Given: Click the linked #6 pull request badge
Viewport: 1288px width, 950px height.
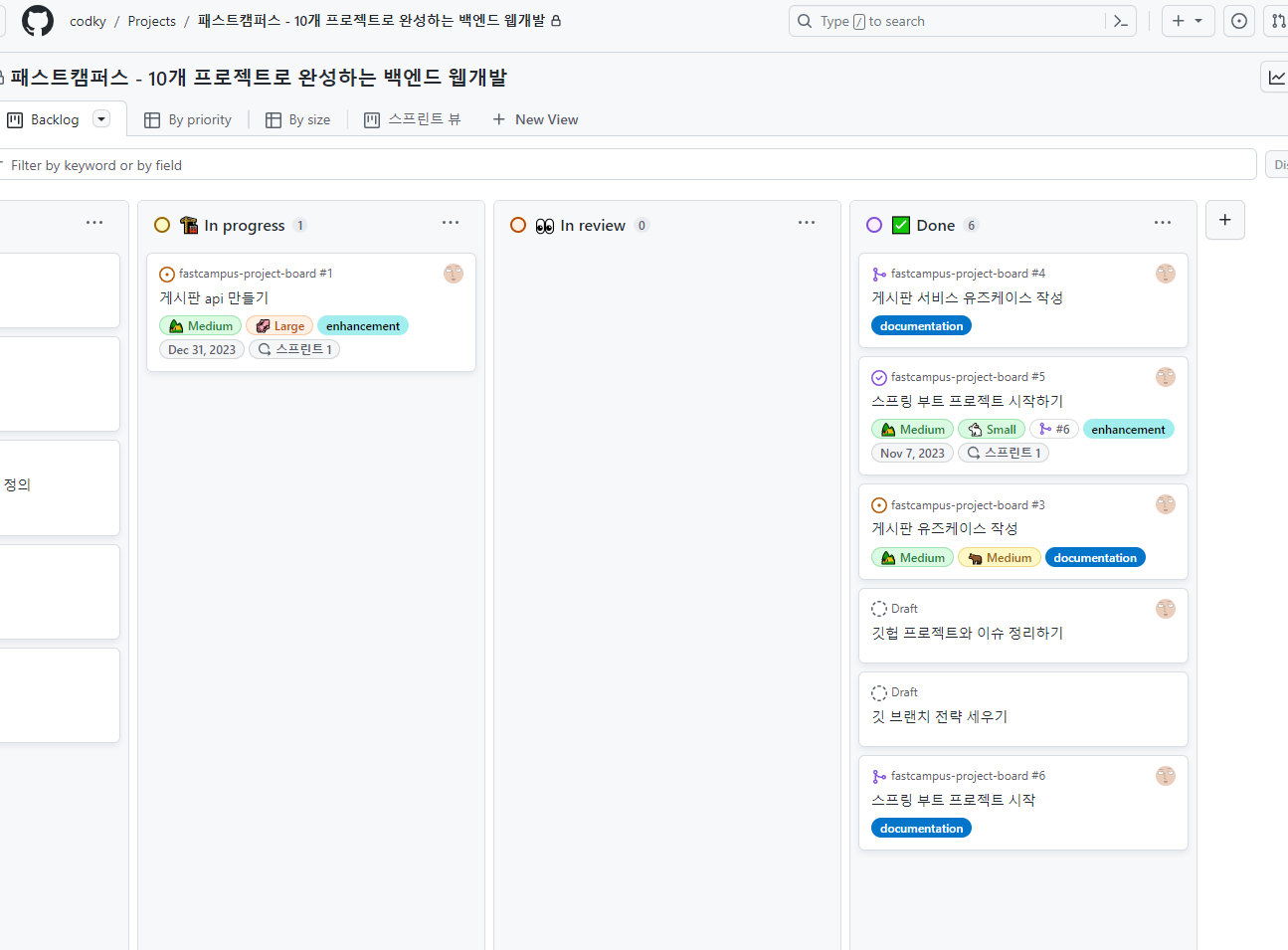Looking at the screenshot, I should pos(1054,429).
